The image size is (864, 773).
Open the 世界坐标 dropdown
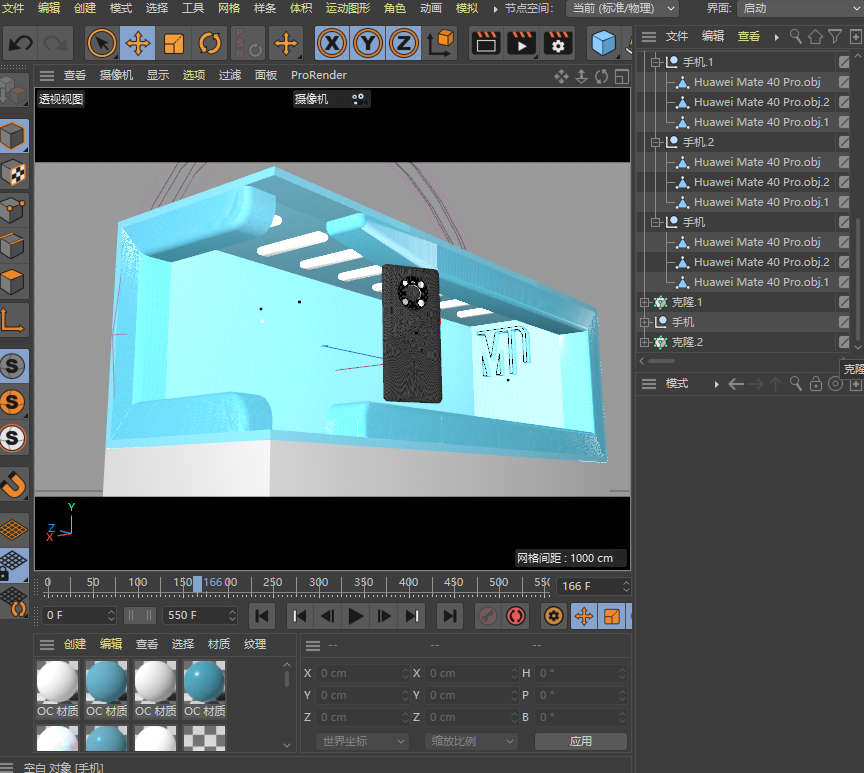point(362,741)
